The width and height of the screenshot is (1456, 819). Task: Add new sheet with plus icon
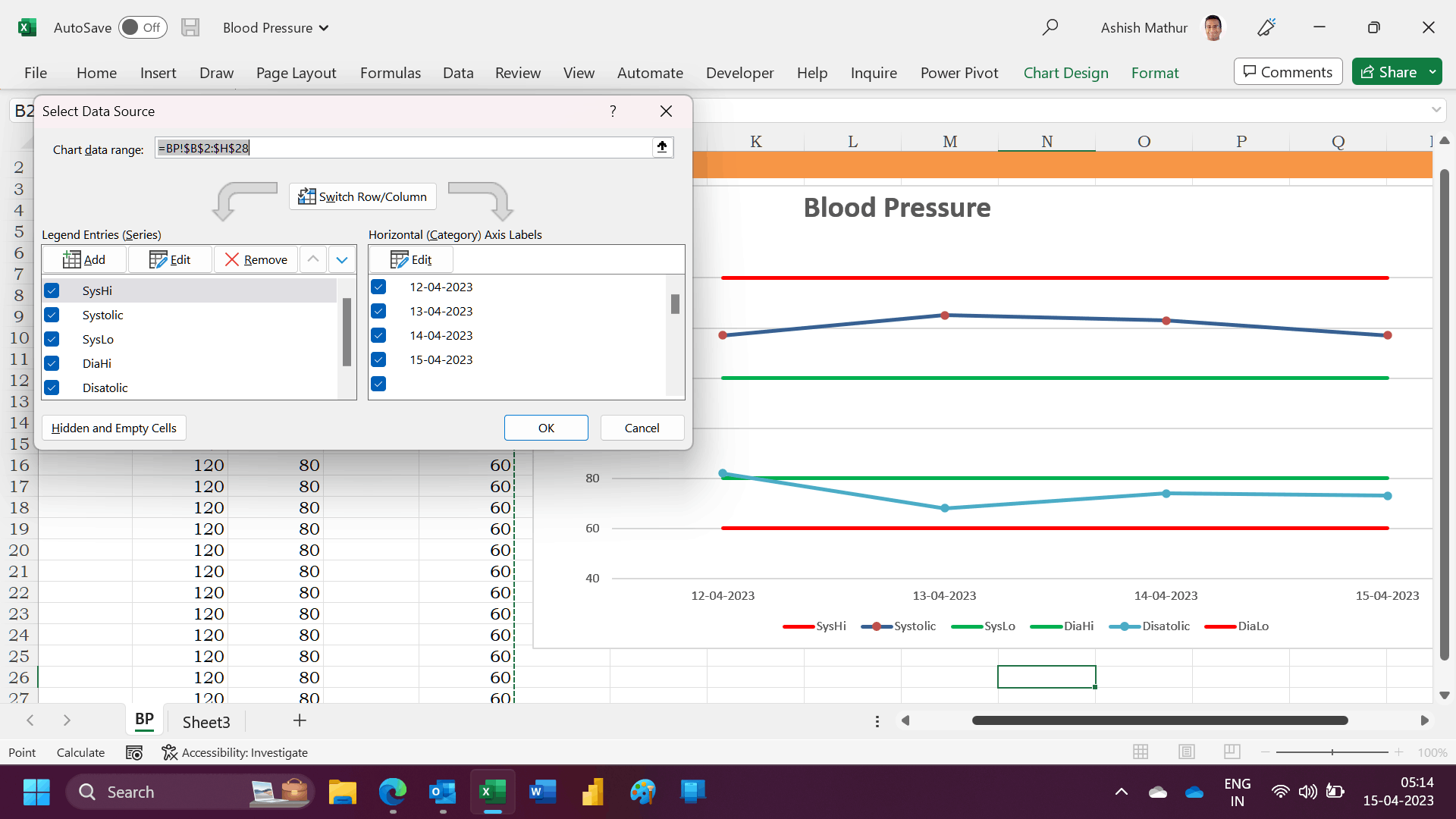[300, 720]
